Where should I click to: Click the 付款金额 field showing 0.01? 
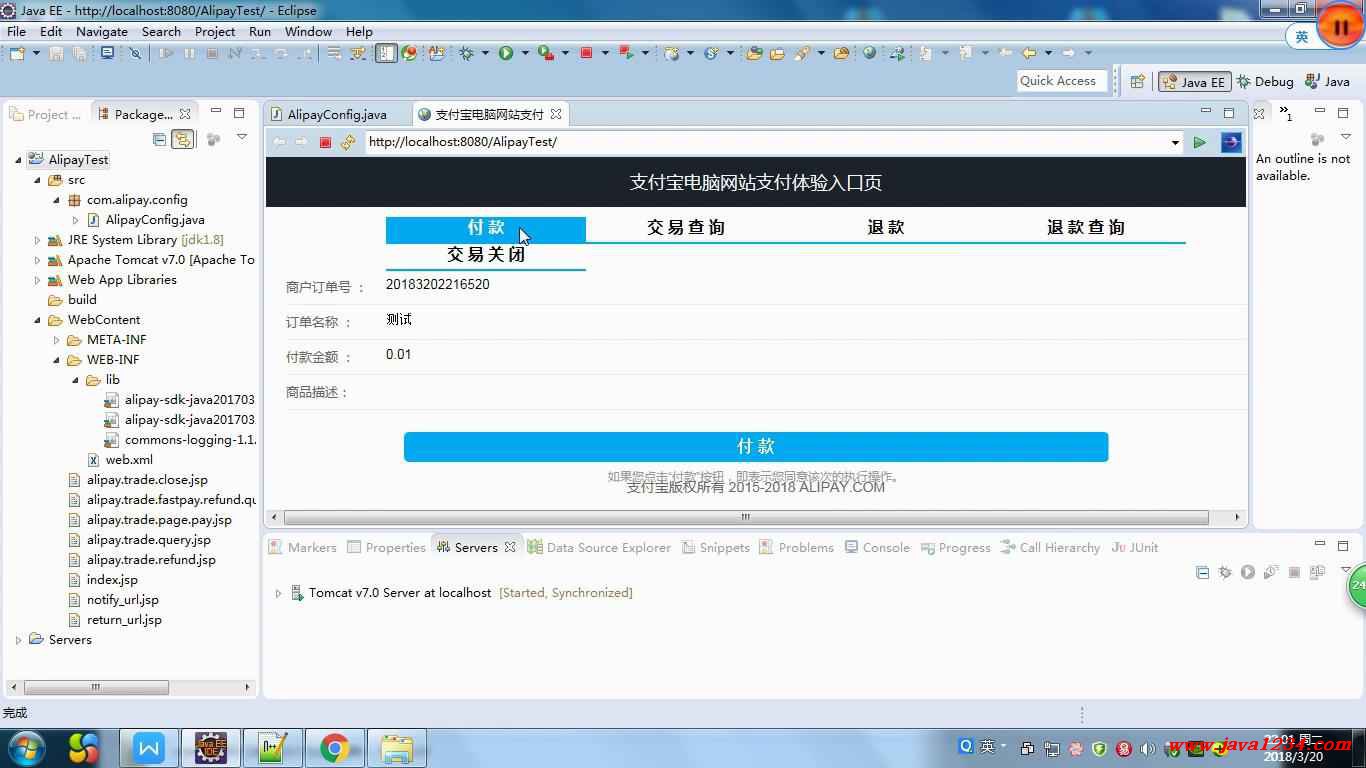815,356
